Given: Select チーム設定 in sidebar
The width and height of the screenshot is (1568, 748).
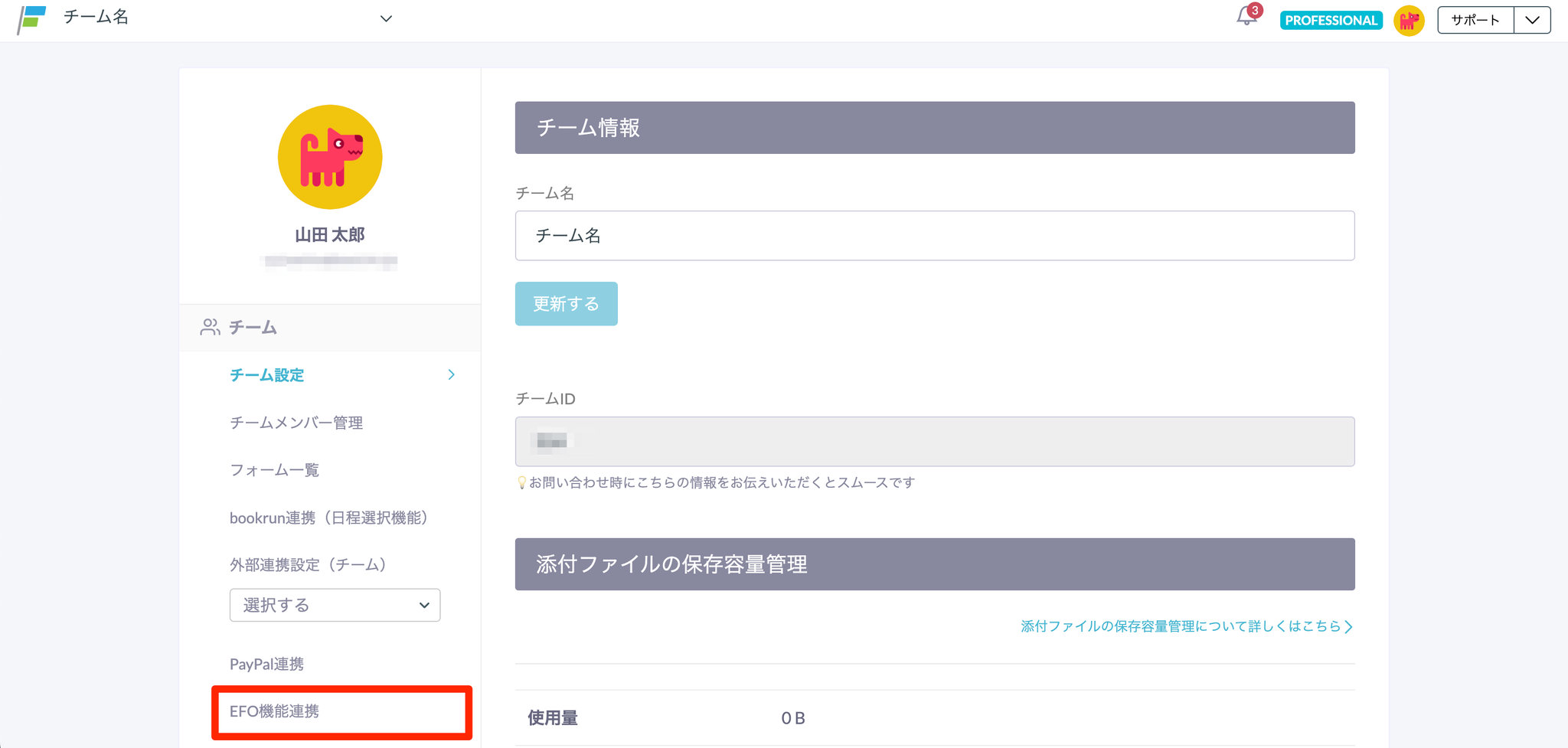Looking at the screenshot, I should coord(267,375).
